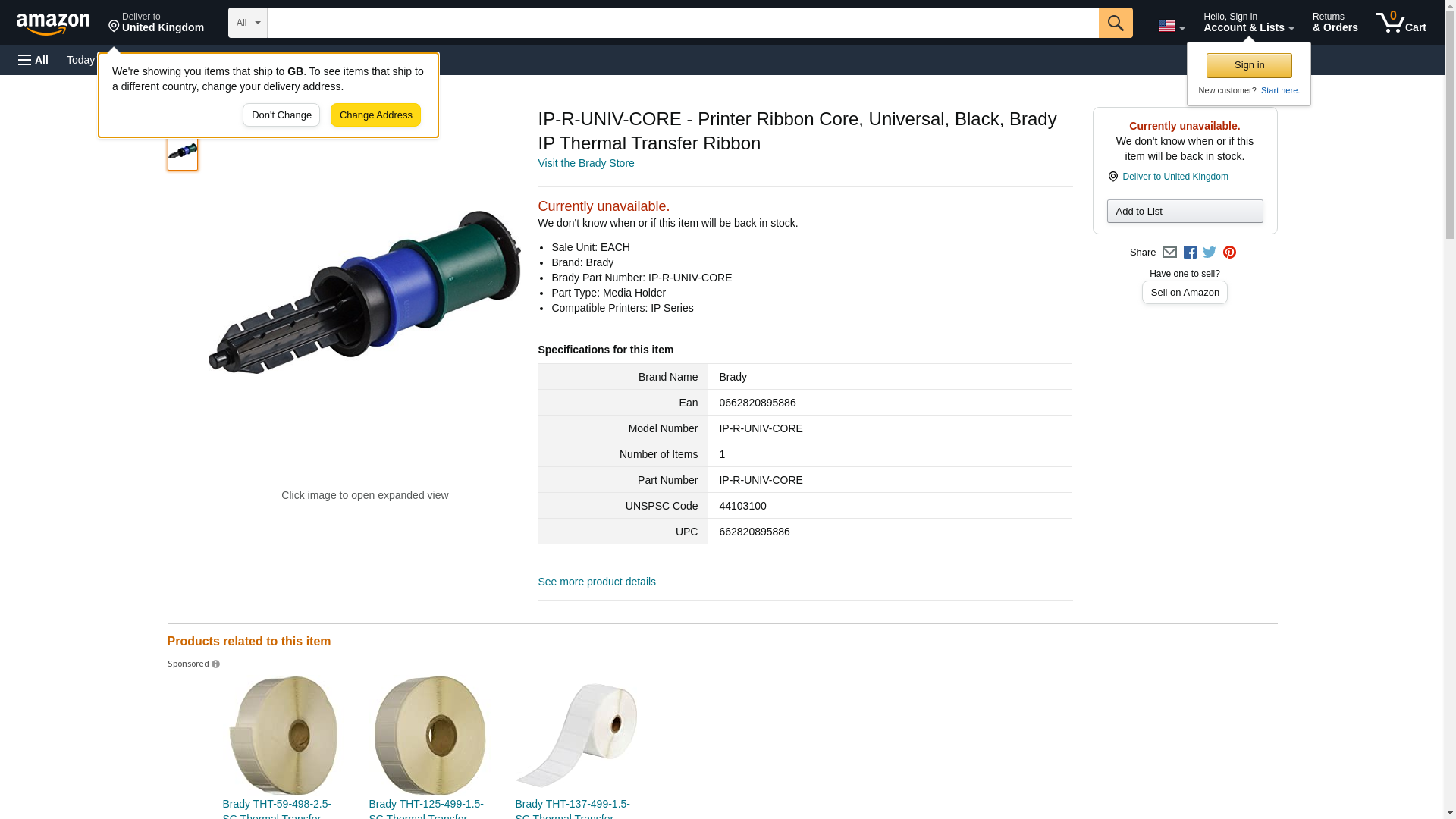This screenshot has width=1456, height=819.
Task: Open the shopping cart
Action: click(1401, 23)
